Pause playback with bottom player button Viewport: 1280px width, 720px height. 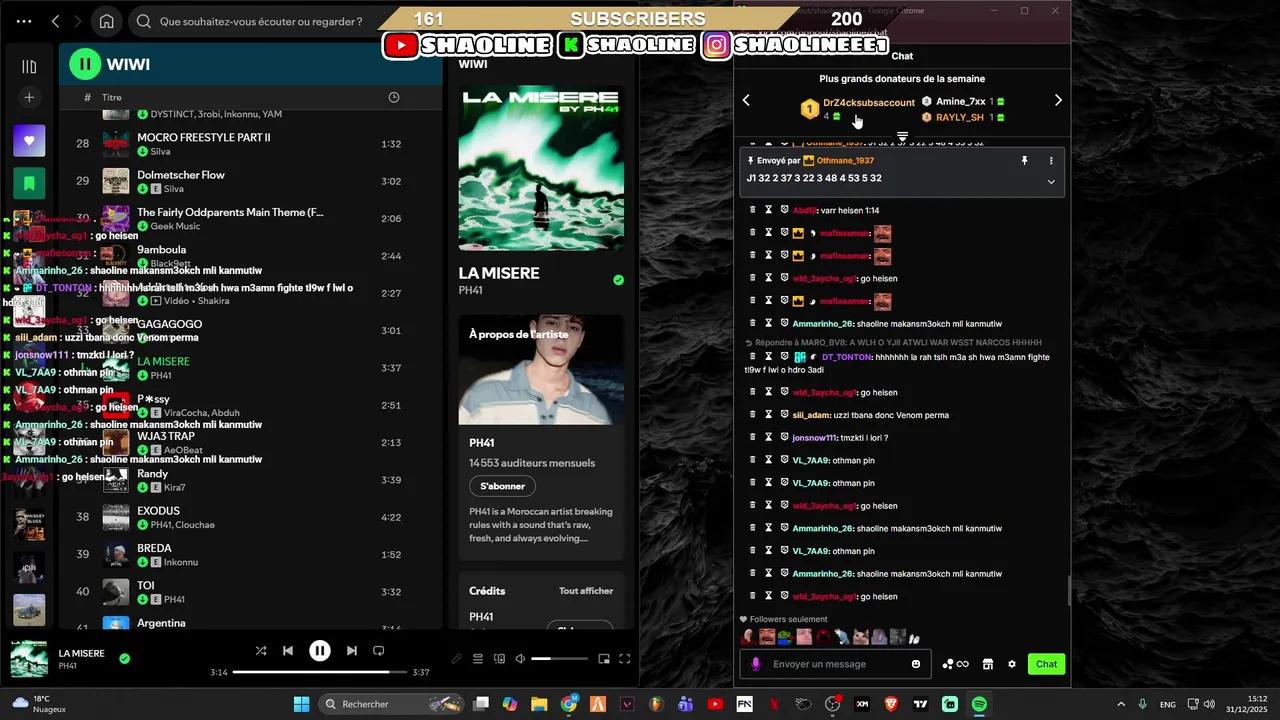pos(320,651)
